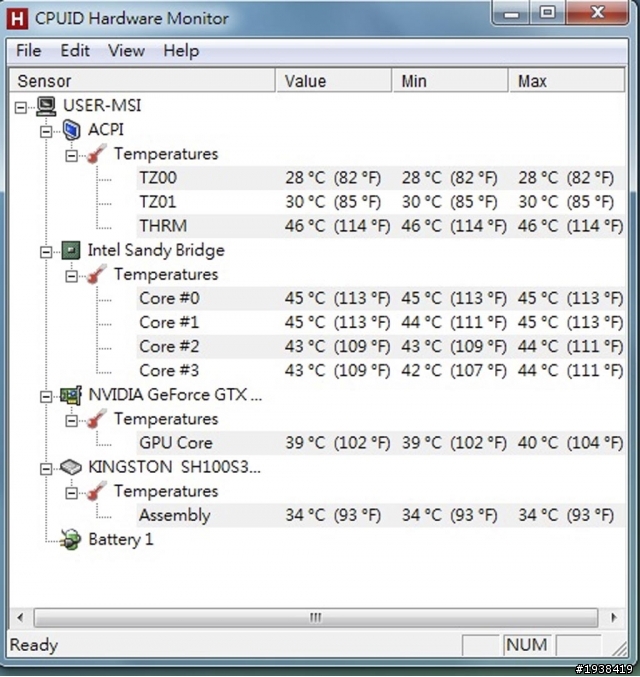The height and width of the screenshot is (677, 640).
Task: Click thermometer icon under NVIDIA GeForce GTX
Action: coord(97,419)
